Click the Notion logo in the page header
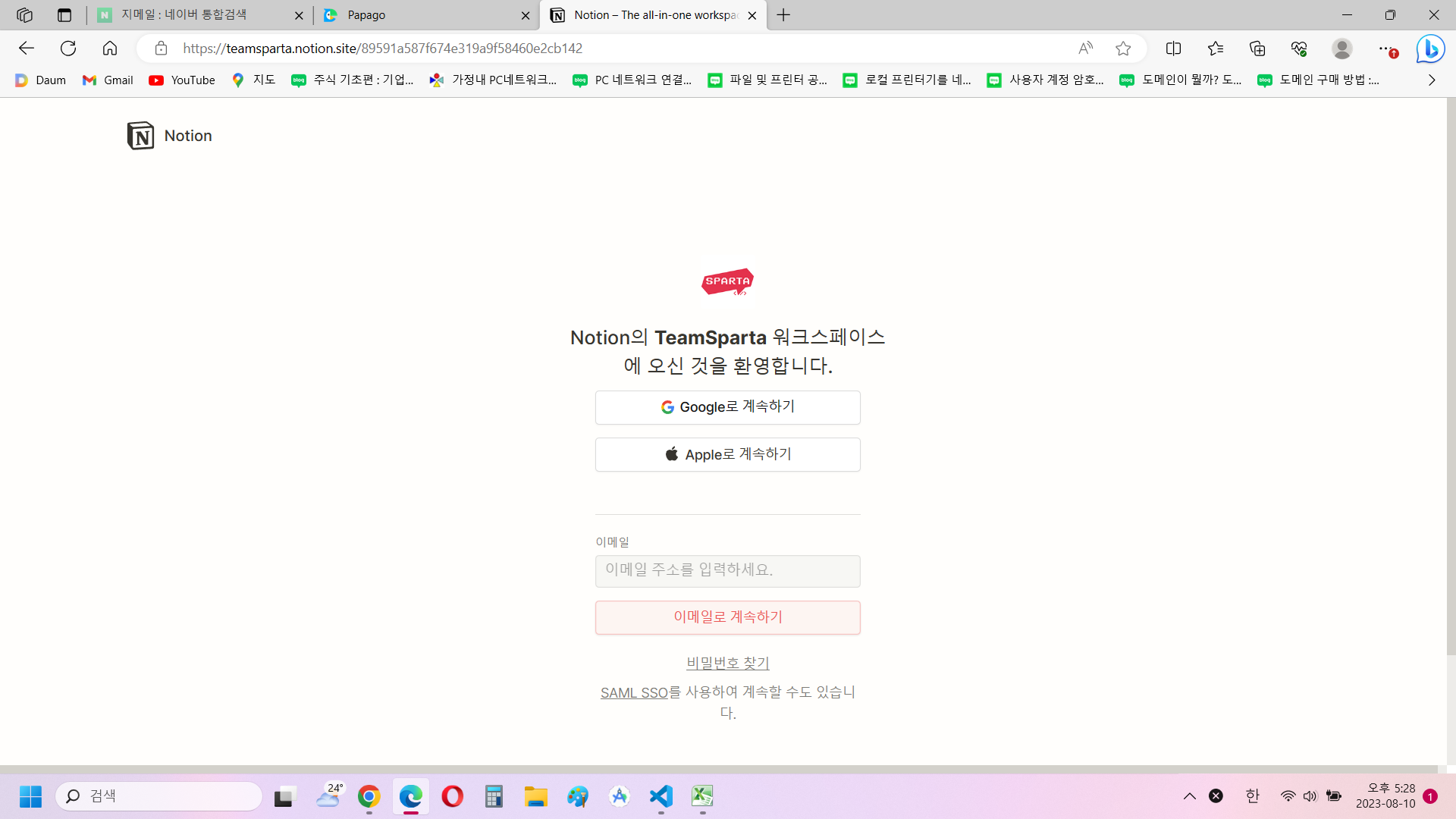Image resolution: width=1456 pixels, height=819 pixels. (x=170, y=136)
